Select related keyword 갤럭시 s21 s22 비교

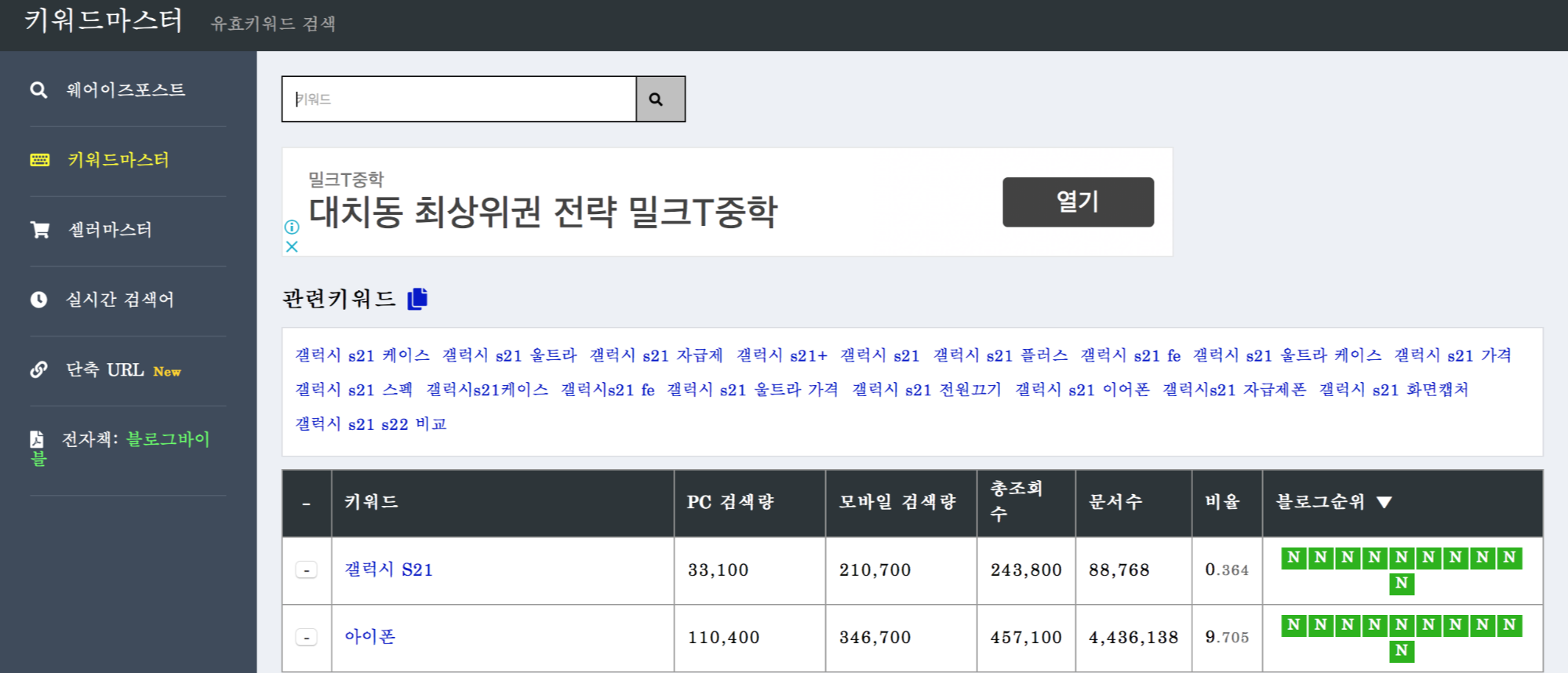click(x=371, y=424)
